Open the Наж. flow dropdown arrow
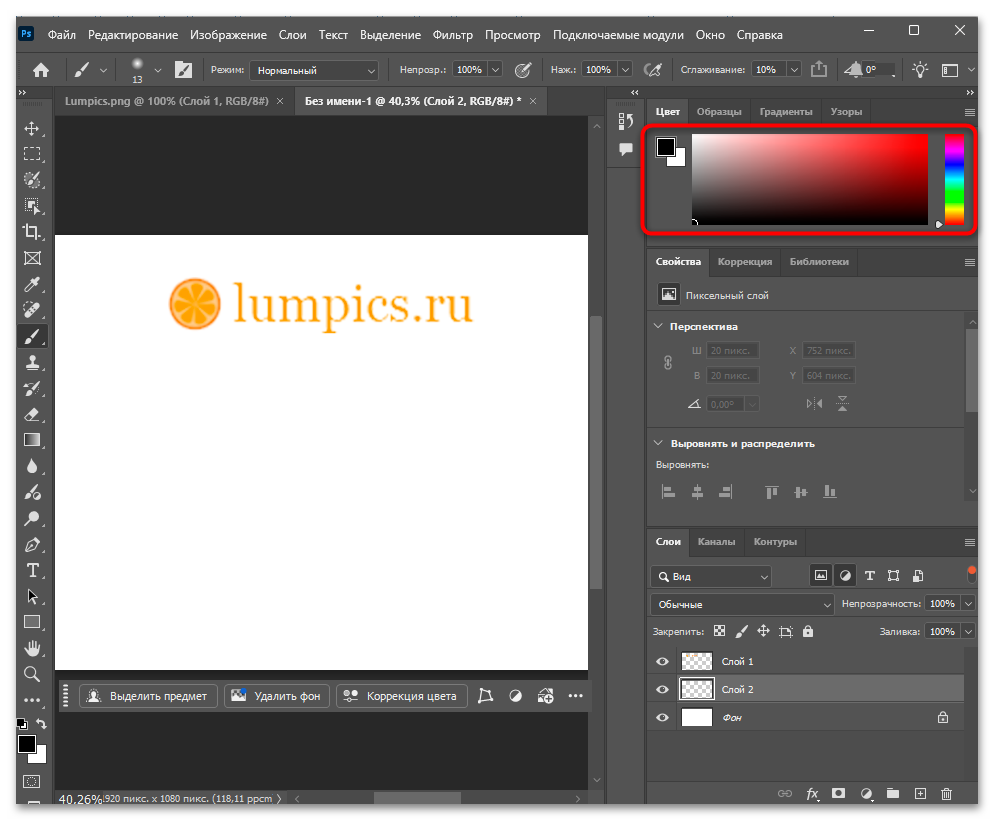The width and height of the screenshot is (994, 820). pos(625,70)
